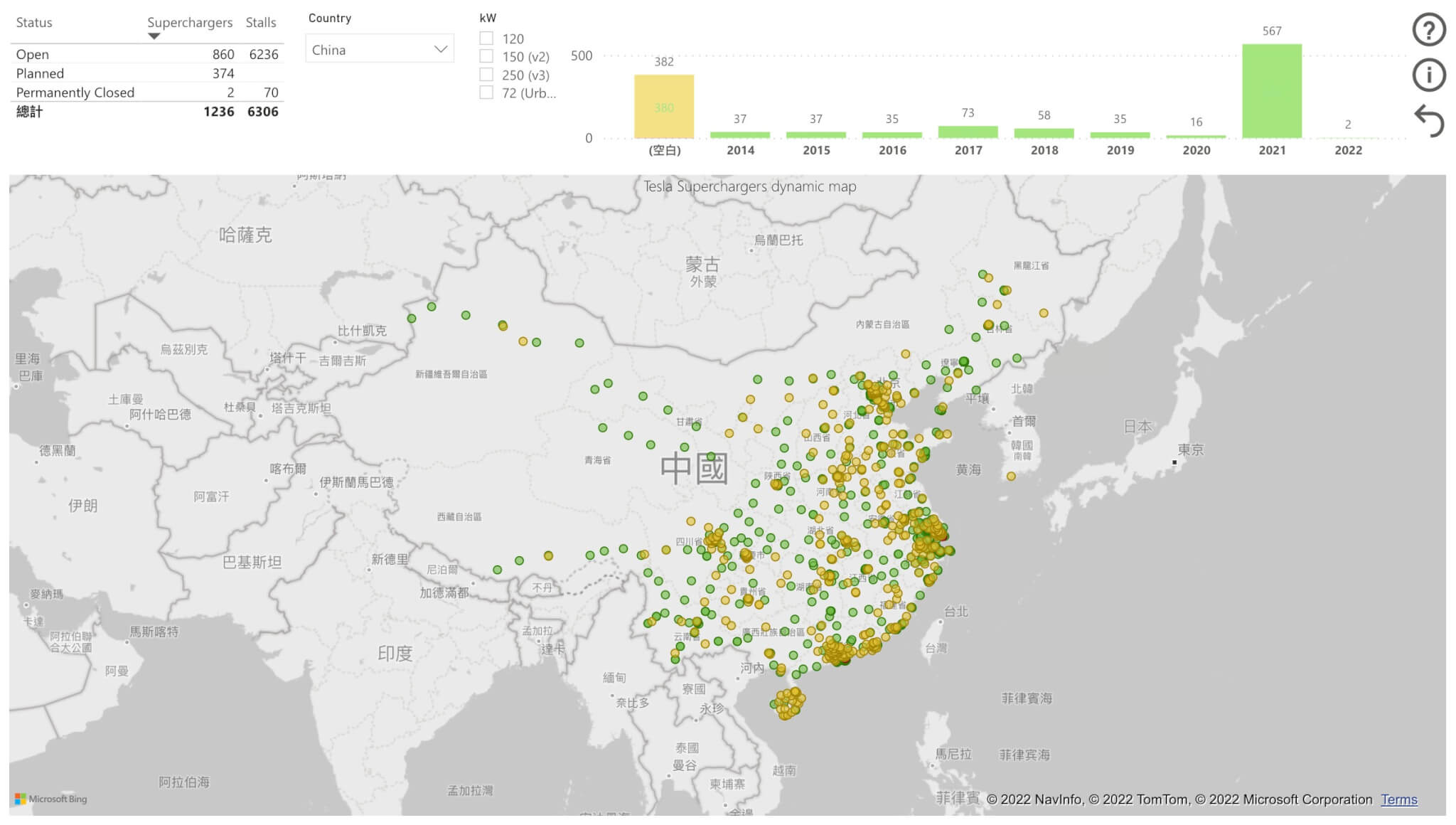Click the 河內 label on map
Screen dimensions: 1456x825
752,668
